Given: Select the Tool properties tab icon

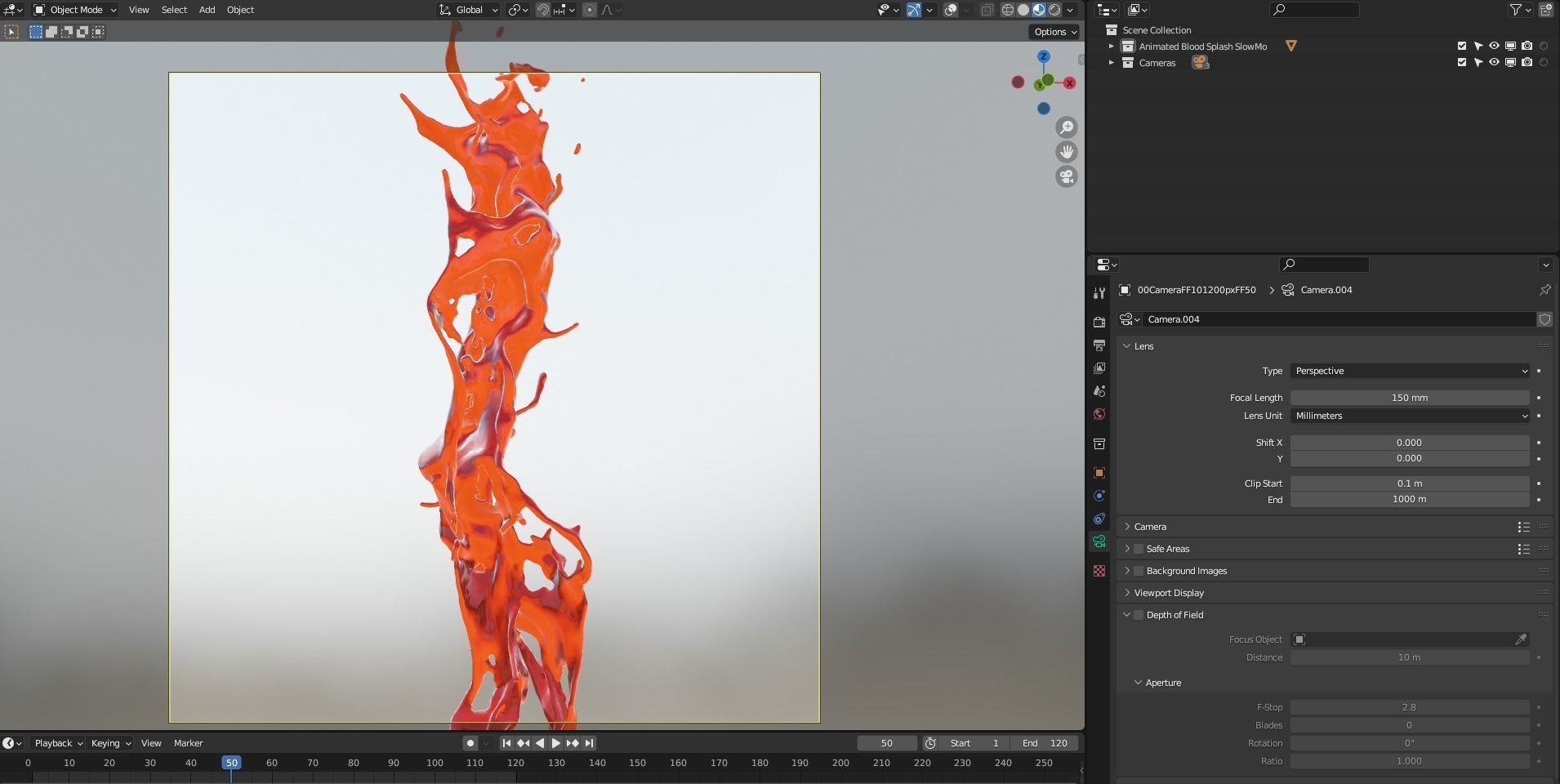Looking at the screenshot, I should click(1099, 293).
